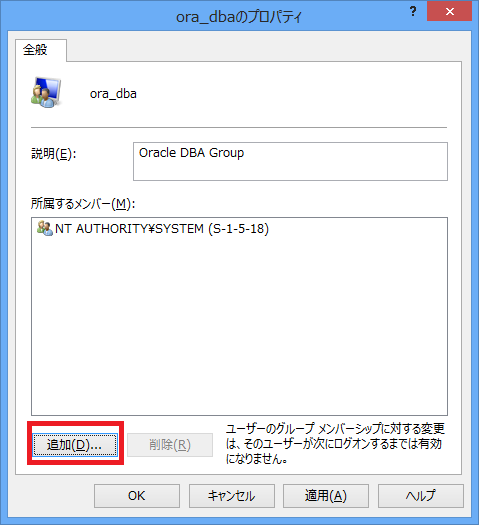479x525 pixels.
Task: Click the ora_dbaのプロパティ title bar text
Action: 239,17
